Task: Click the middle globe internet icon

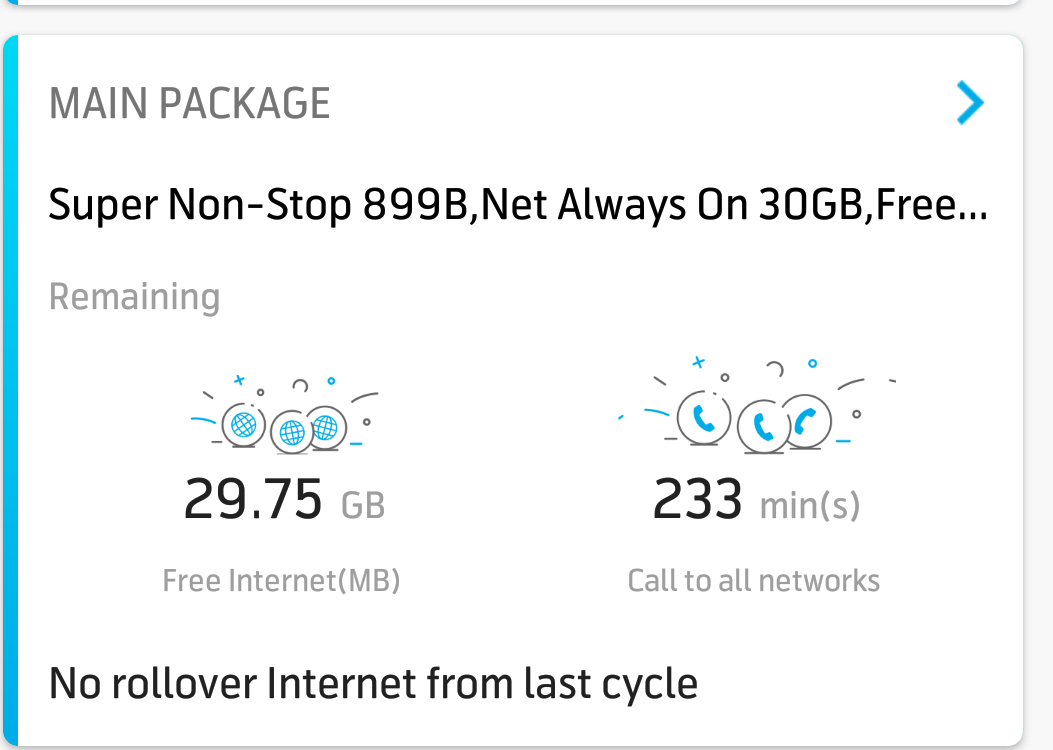Action: point(291,432)
